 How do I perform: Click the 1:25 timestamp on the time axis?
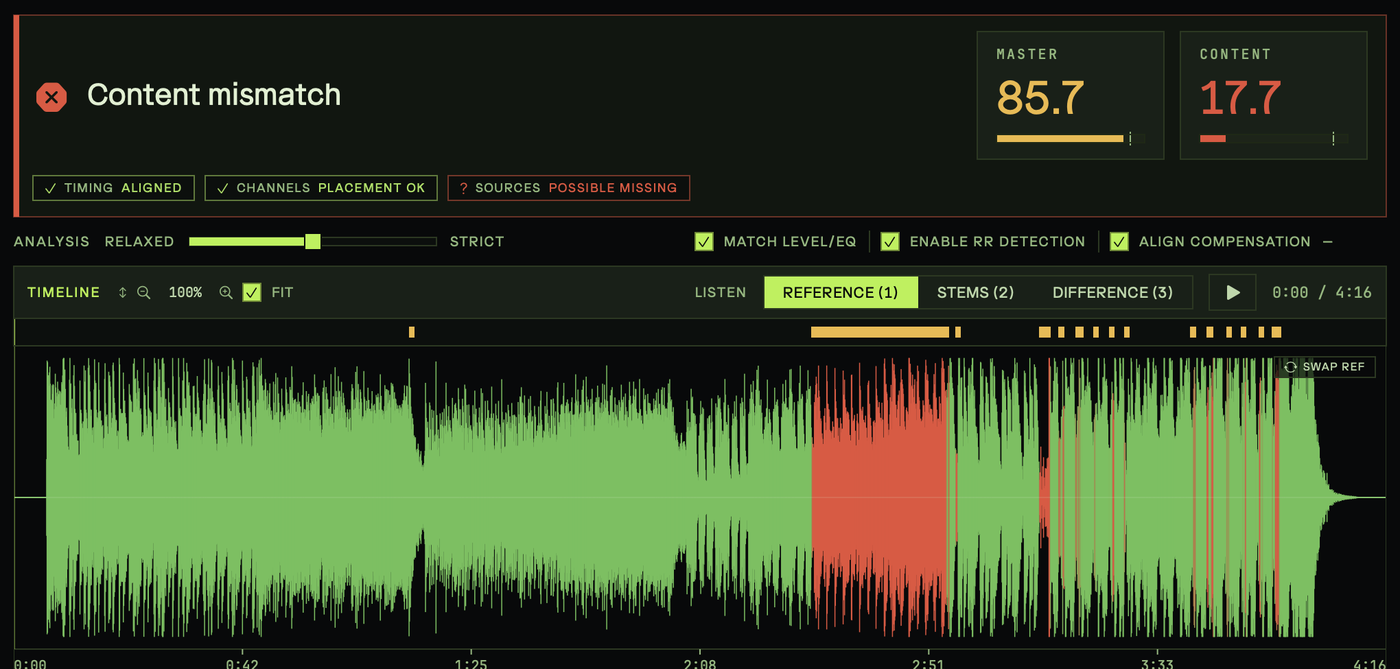point(471,663)
